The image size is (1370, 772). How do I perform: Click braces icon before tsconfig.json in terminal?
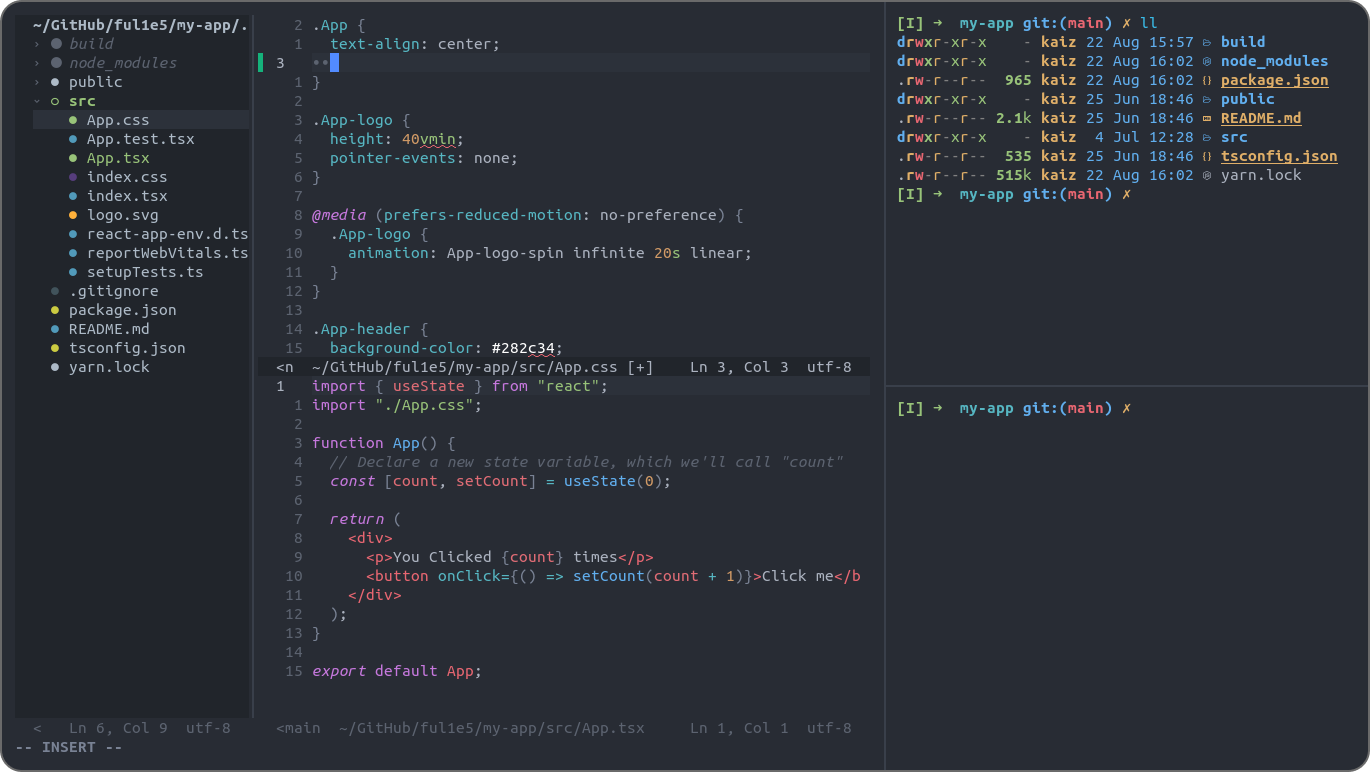[1207, 156]
